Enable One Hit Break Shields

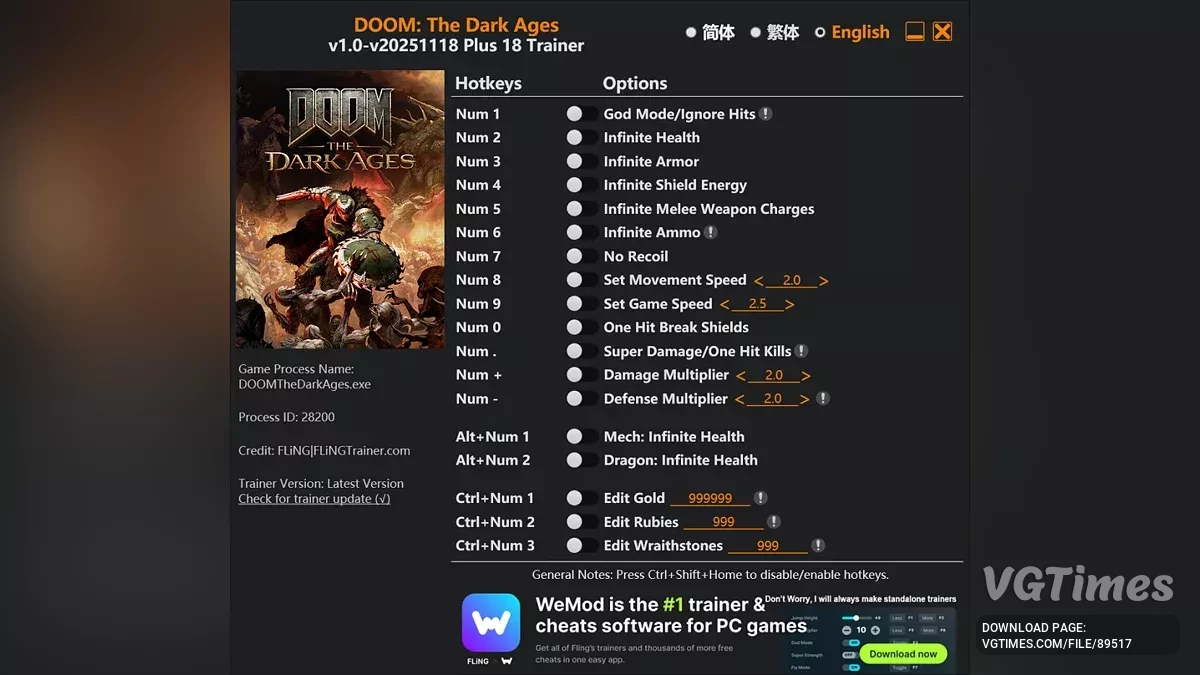581,327
